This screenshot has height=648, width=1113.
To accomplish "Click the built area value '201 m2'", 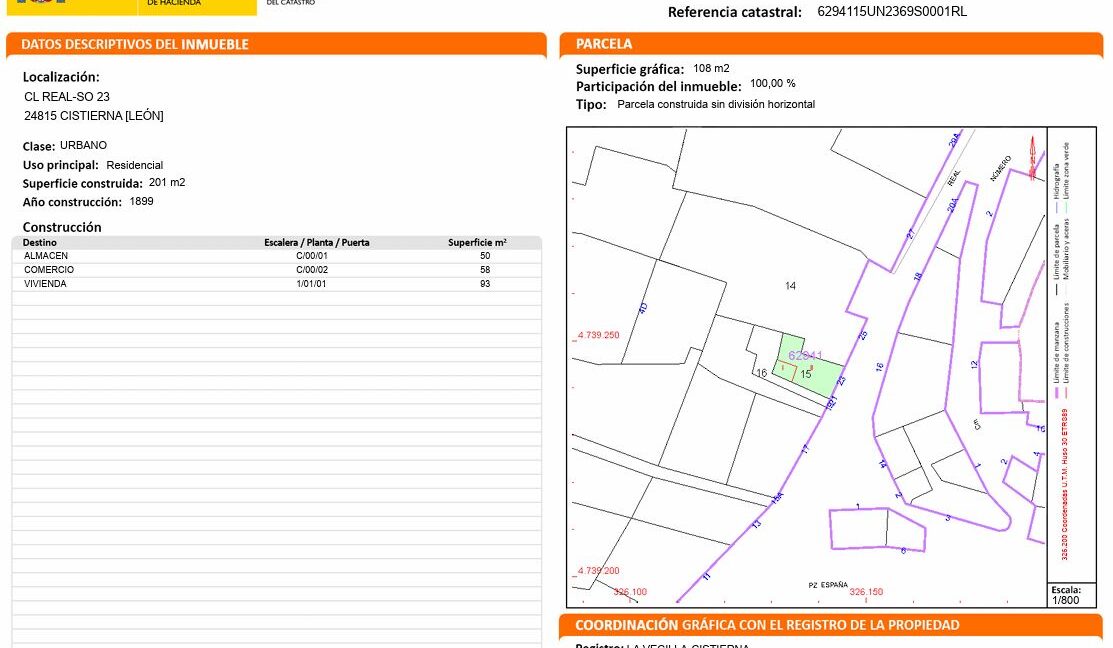I will tap(167, 182).
